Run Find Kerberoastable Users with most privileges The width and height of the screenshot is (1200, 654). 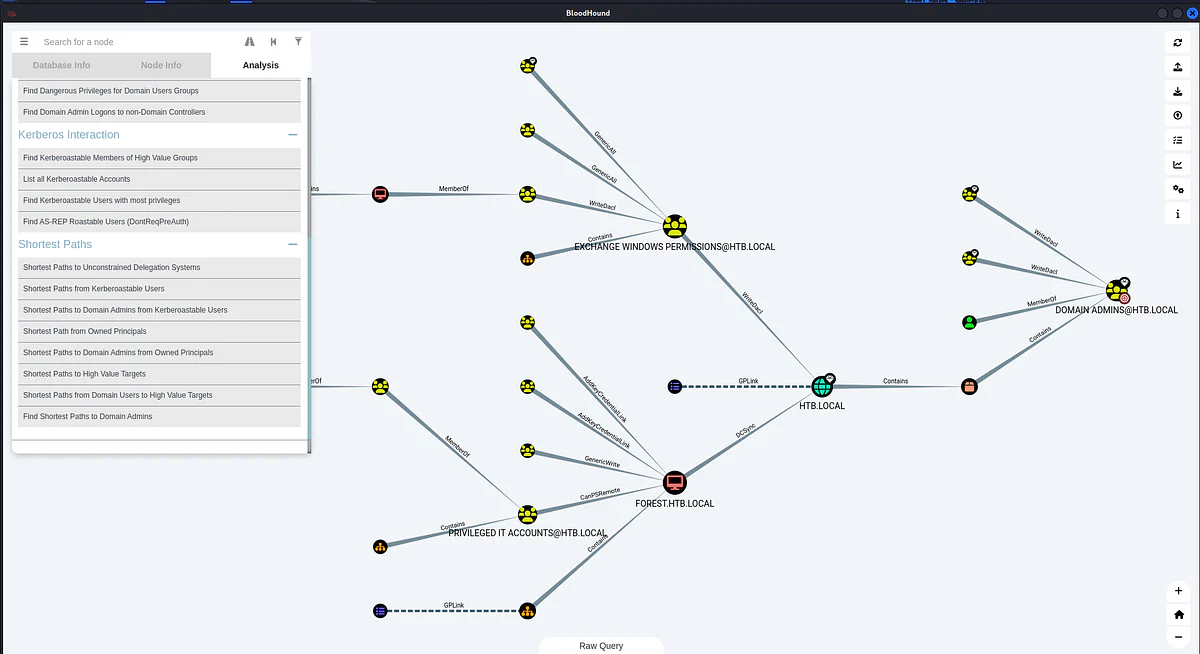click(159, 200)
